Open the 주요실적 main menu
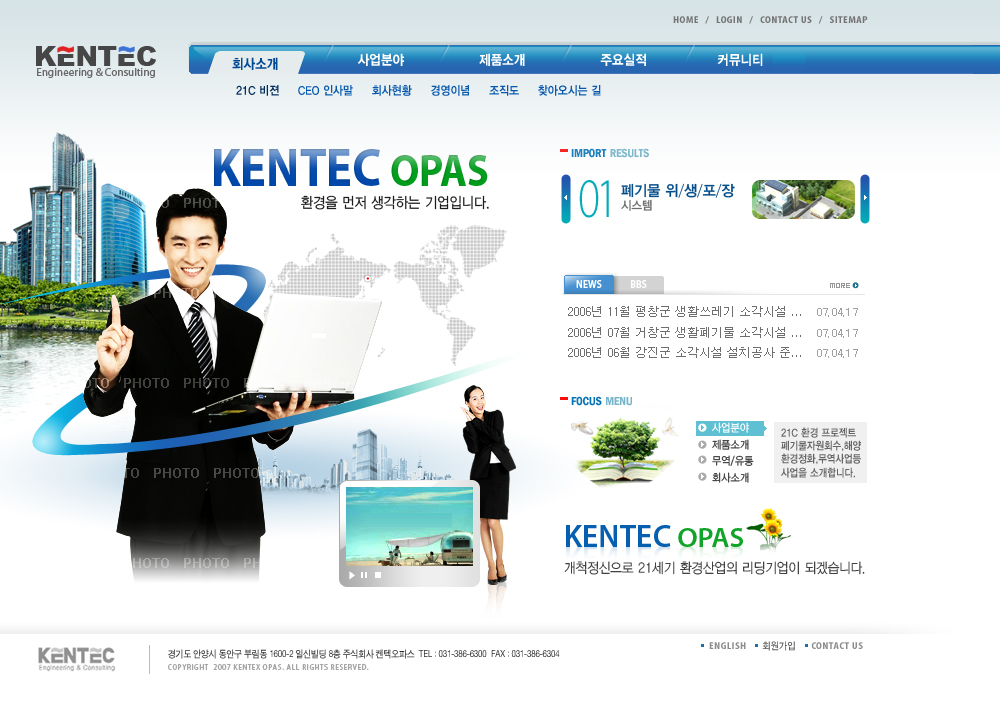 tap(623, 60)
